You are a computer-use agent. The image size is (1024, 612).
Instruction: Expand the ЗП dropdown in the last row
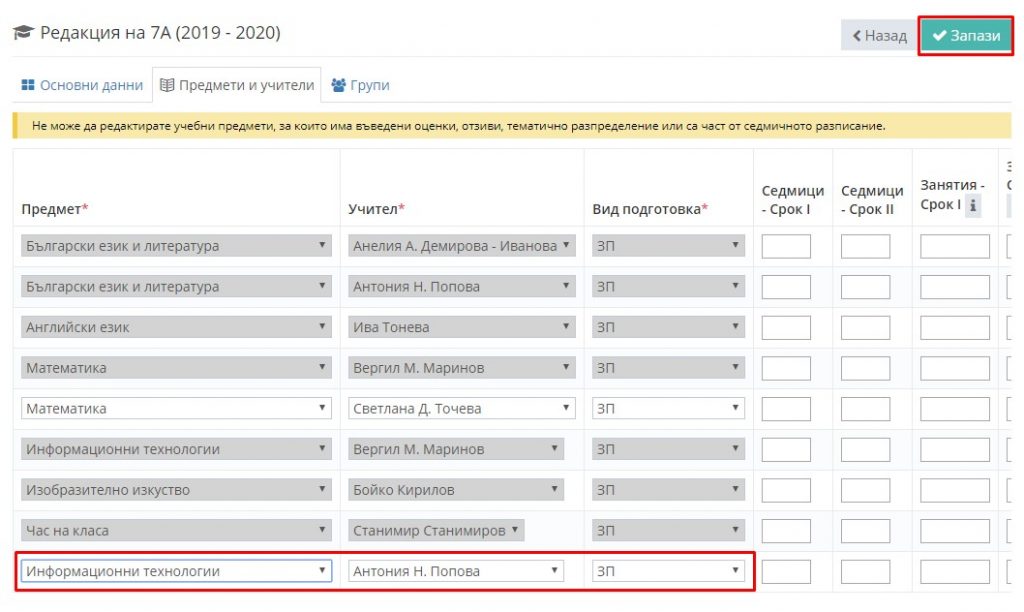(668, 571)
